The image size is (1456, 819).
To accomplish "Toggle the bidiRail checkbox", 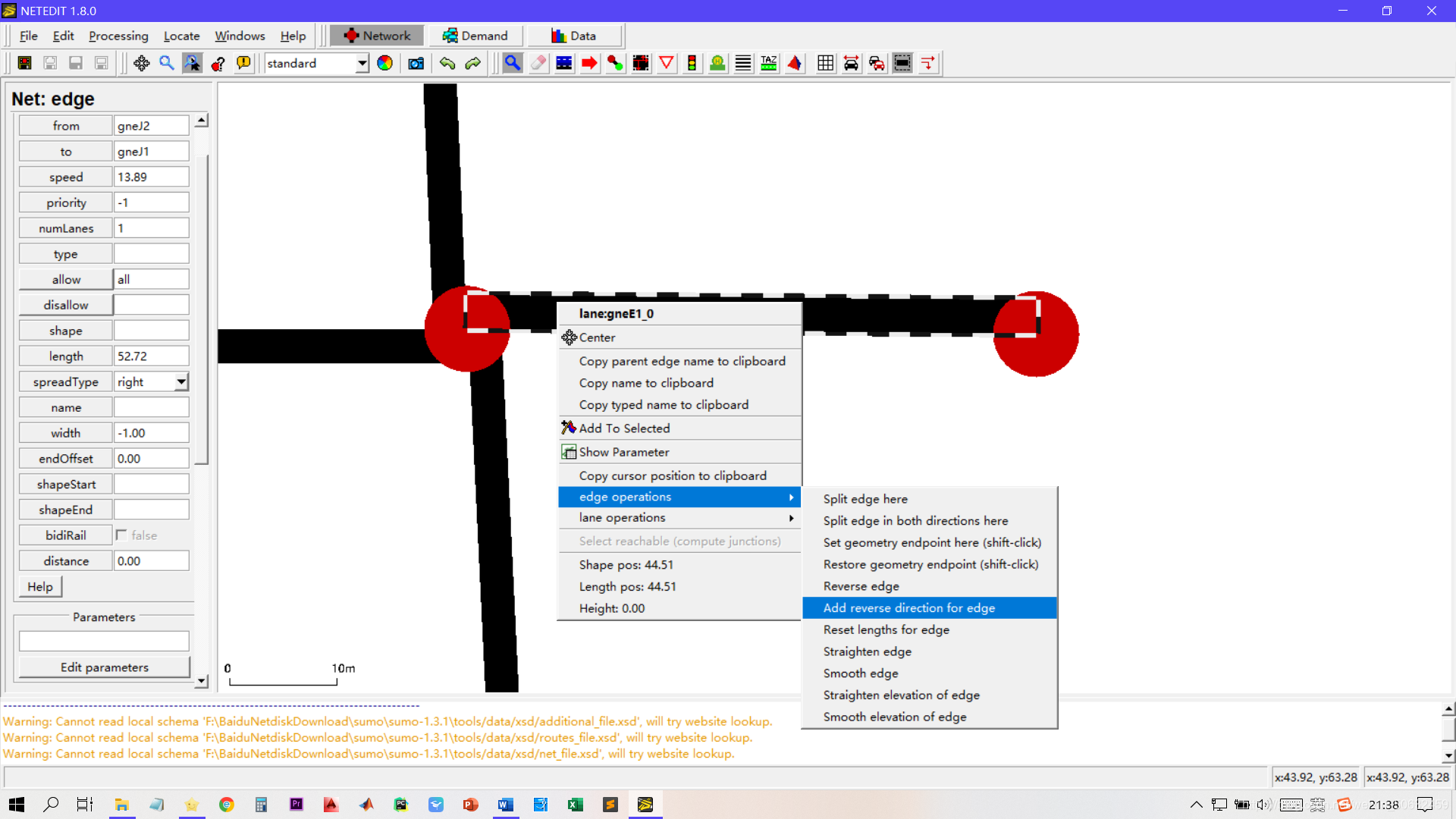I will point(121,535).
